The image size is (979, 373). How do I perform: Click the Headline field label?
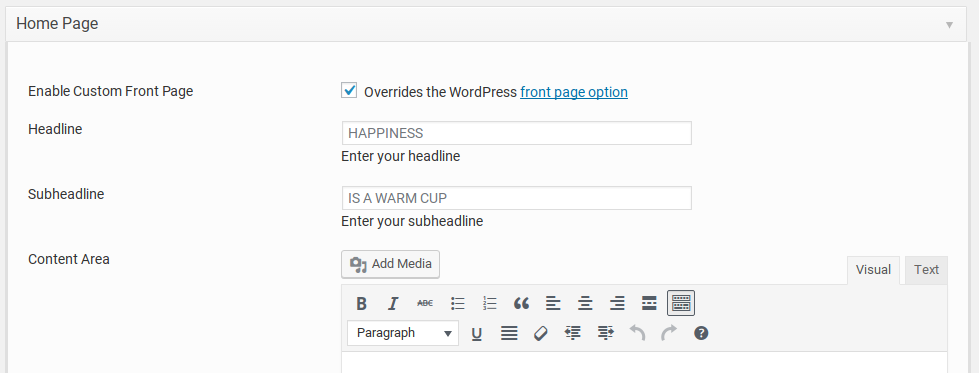click(55, 129)
